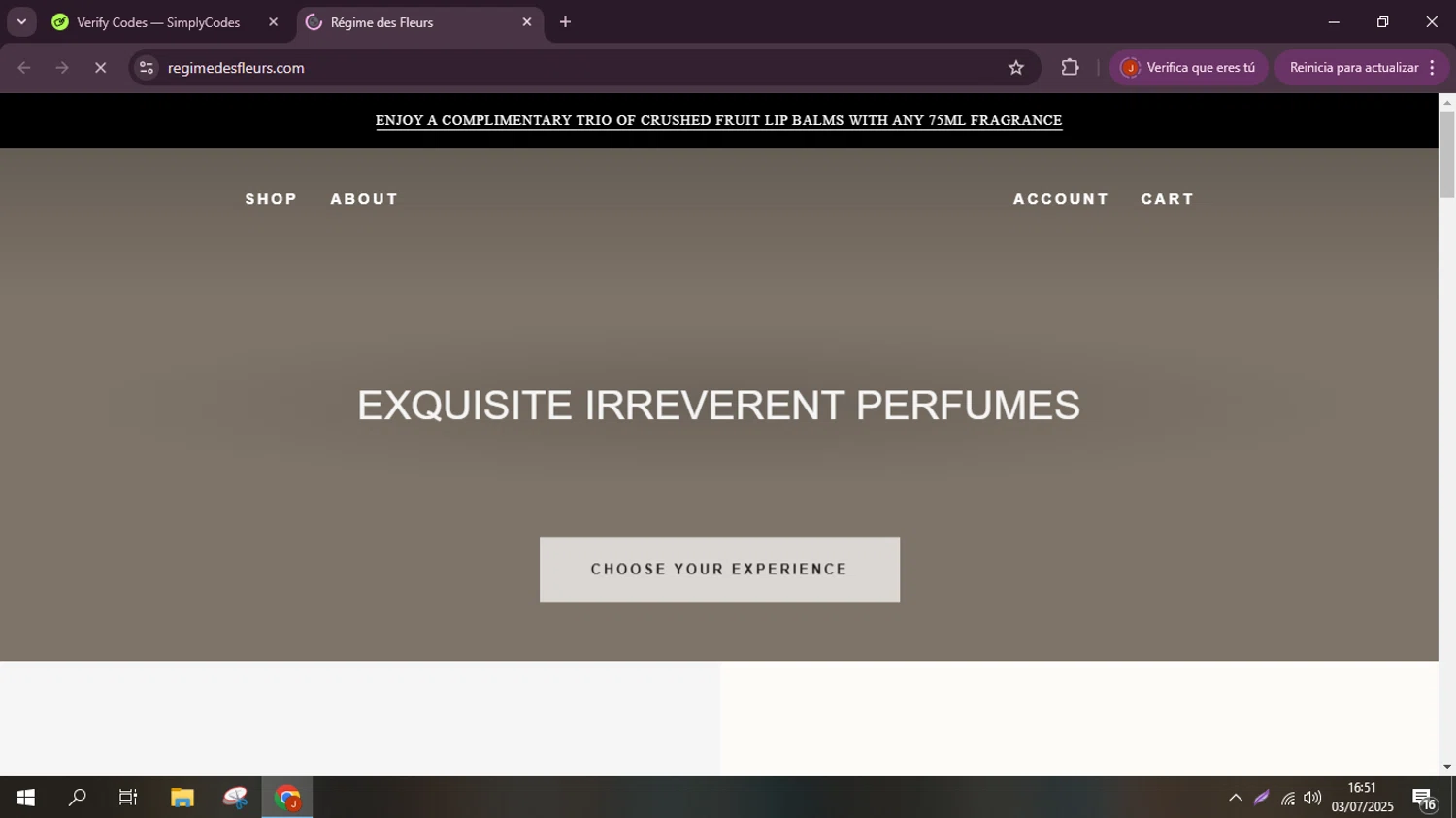Open Chrome three-dot menu

click(1433, 68)
